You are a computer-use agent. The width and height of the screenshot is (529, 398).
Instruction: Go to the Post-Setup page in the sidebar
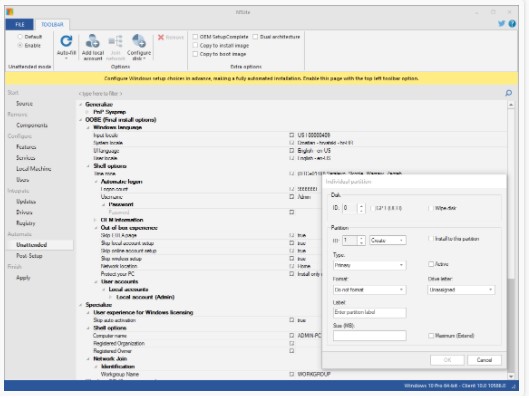point(29,256)
